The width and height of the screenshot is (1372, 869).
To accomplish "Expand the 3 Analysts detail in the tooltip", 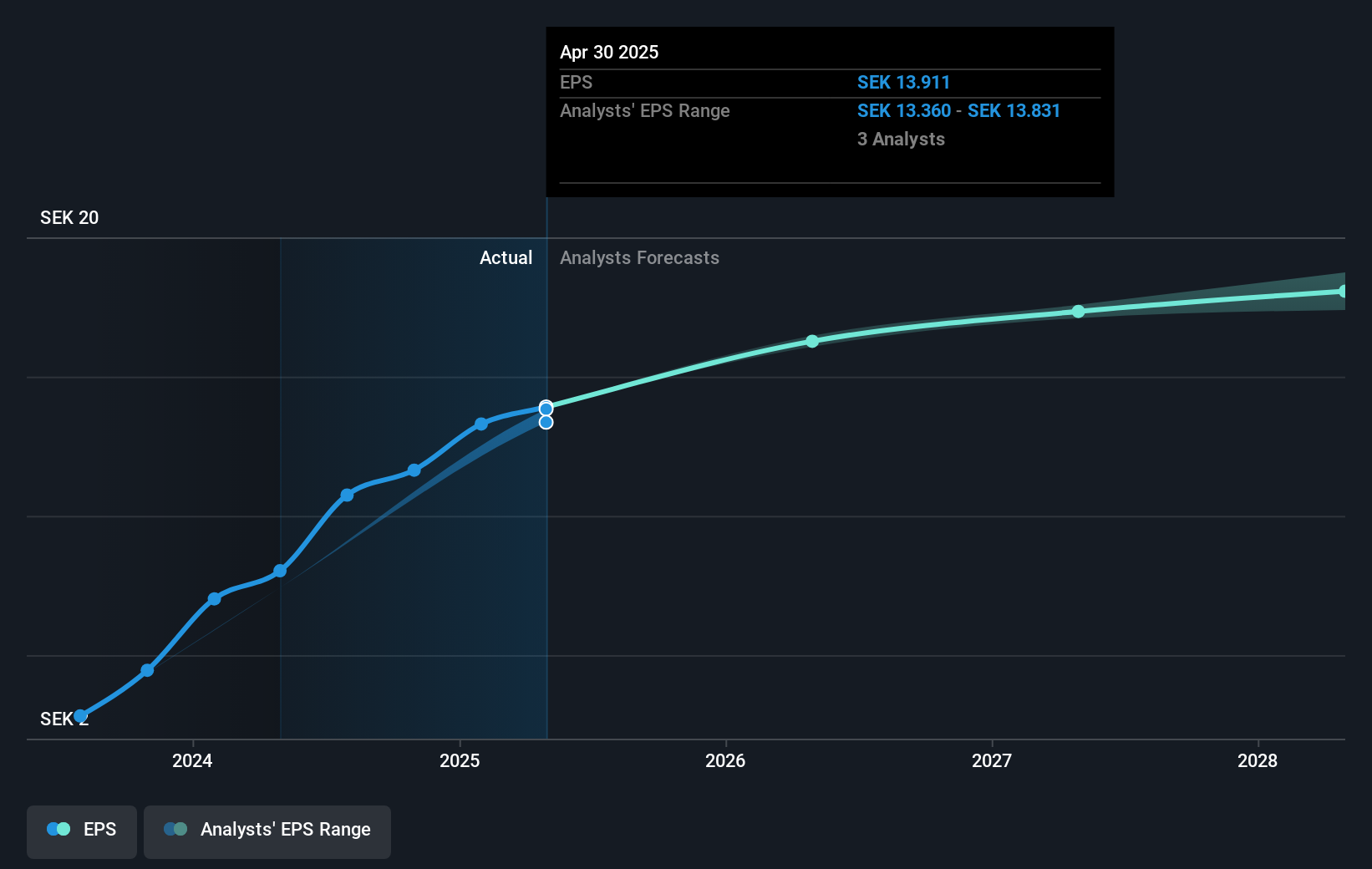I will [x=901, y=139].
